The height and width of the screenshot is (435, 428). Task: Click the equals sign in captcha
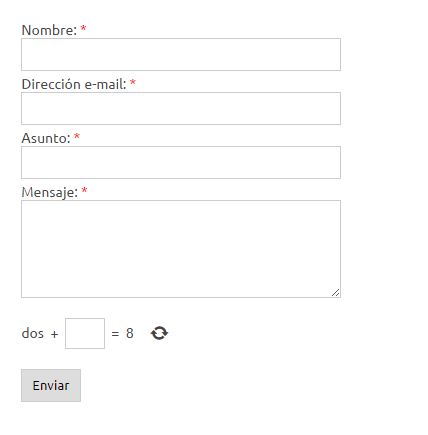[115, 334]
